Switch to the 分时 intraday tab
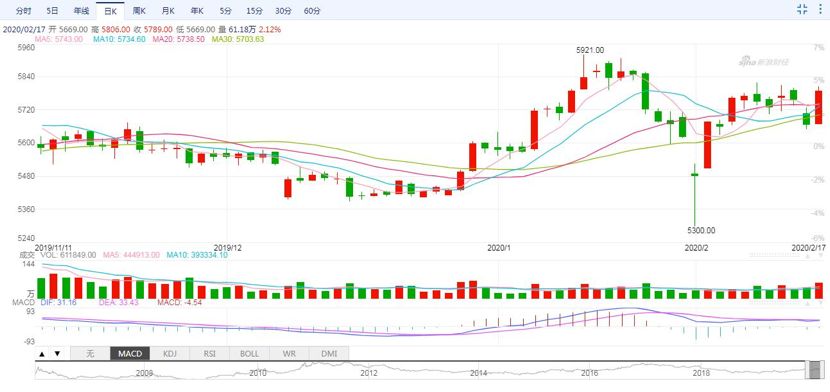Image resolution: width=830 pixels, height=392 pixels. click(23, 11)
